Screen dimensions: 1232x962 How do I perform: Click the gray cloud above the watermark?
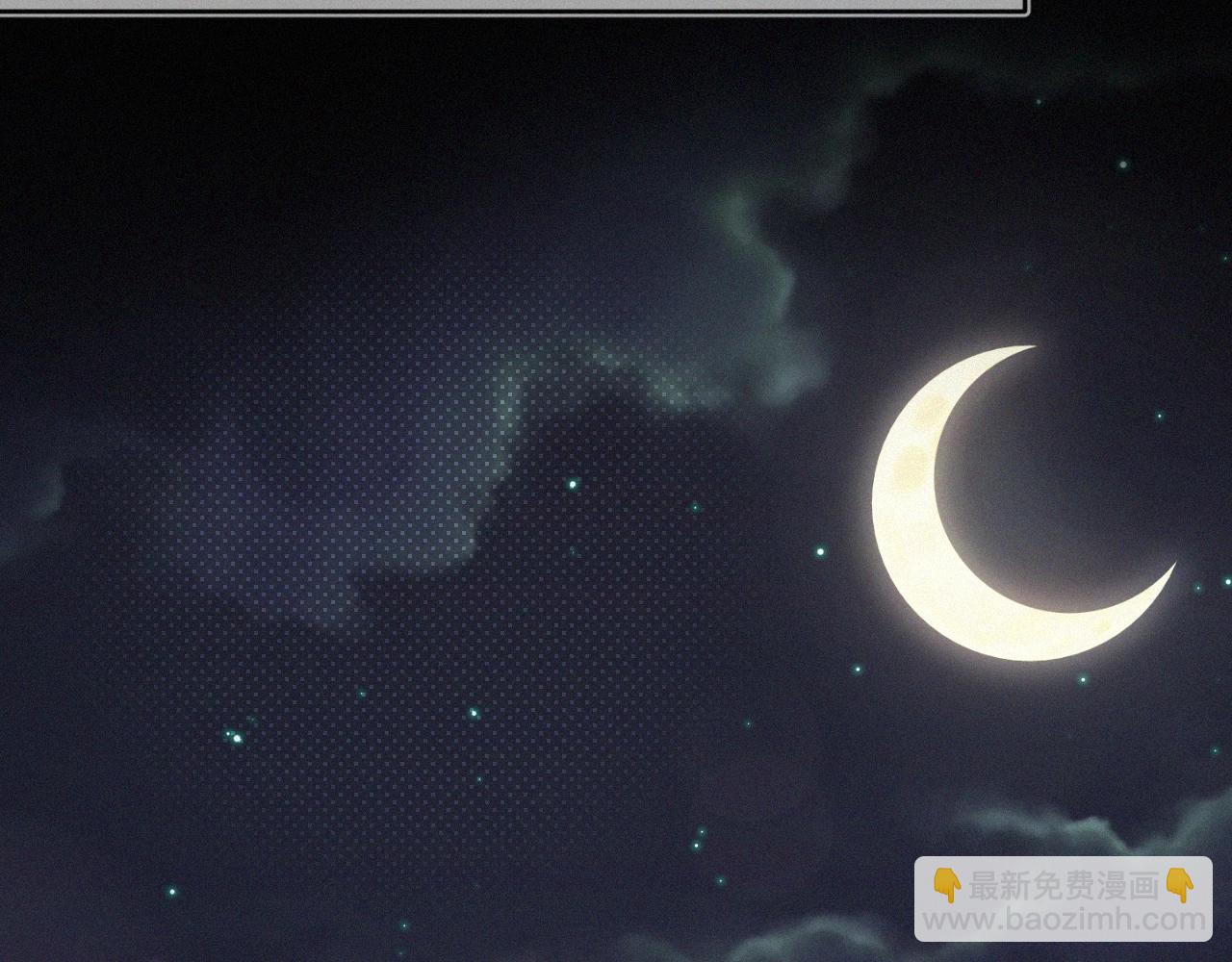[1039, 827]
